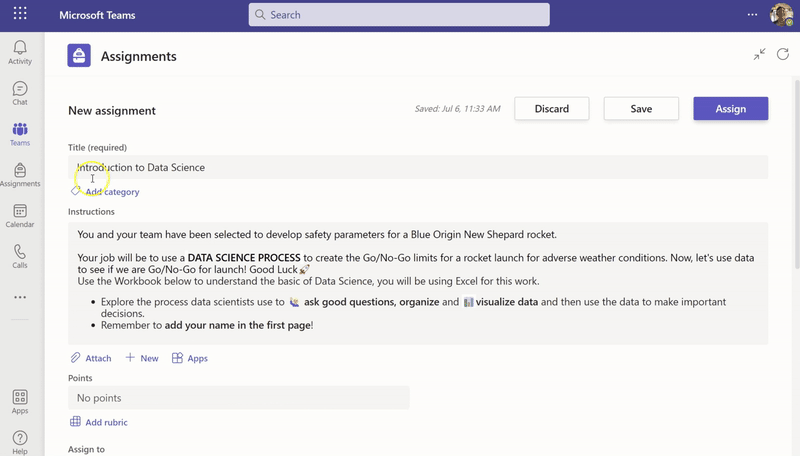Show more apps ellipsis in sidebar
The image size is (800, 456).
pyautogui.click(x=20, y=297)
